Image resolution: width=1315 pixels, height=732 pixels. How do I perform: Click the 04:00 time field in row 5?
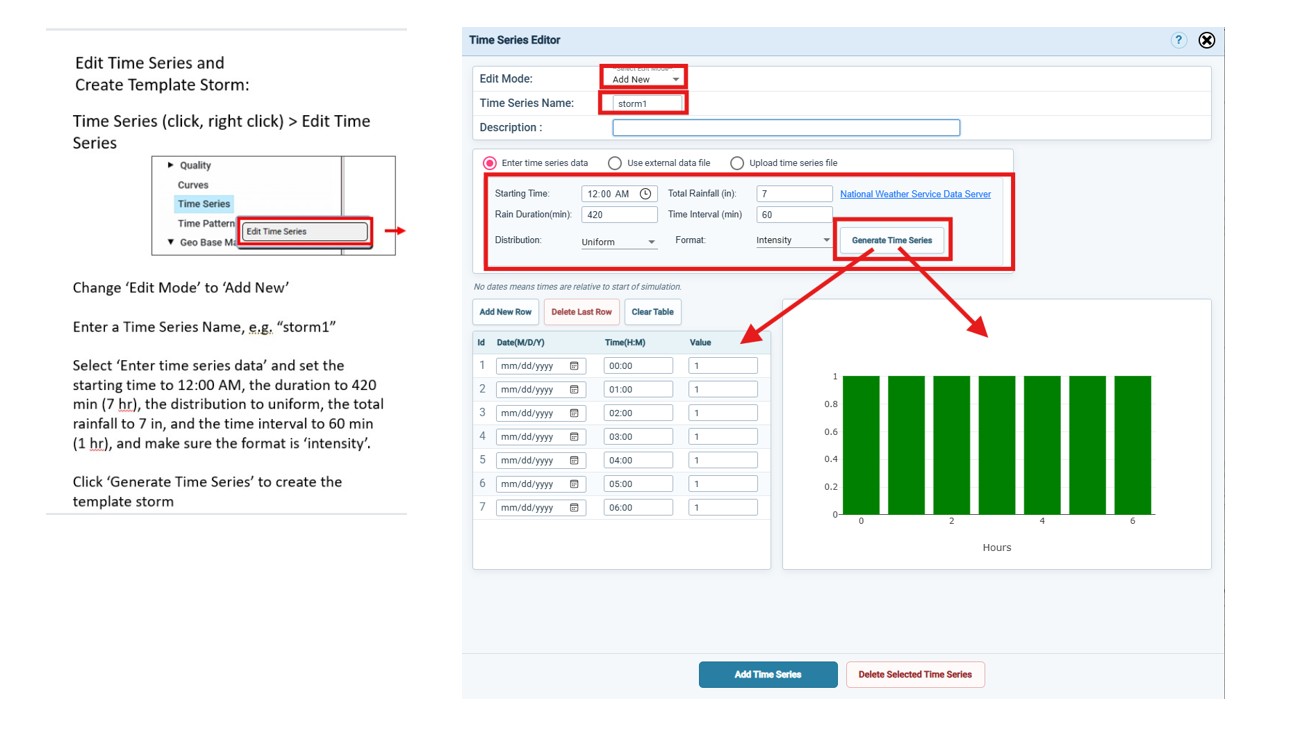point(638,460)
